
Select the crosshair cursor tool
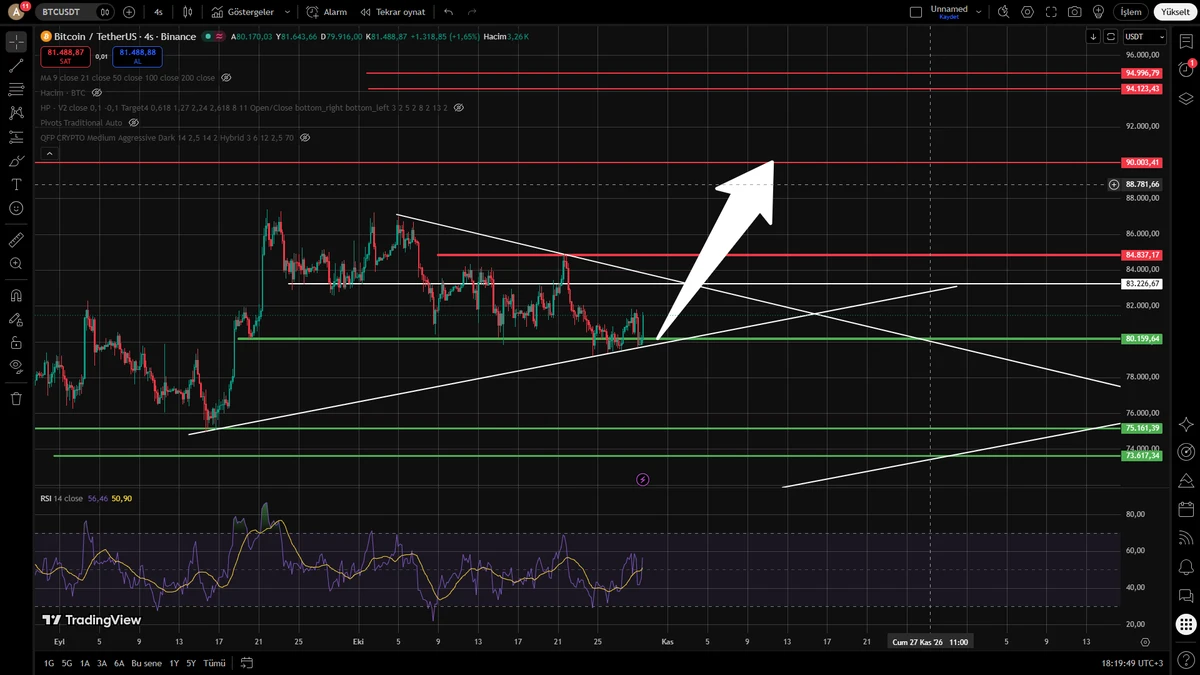click(16, 42)
